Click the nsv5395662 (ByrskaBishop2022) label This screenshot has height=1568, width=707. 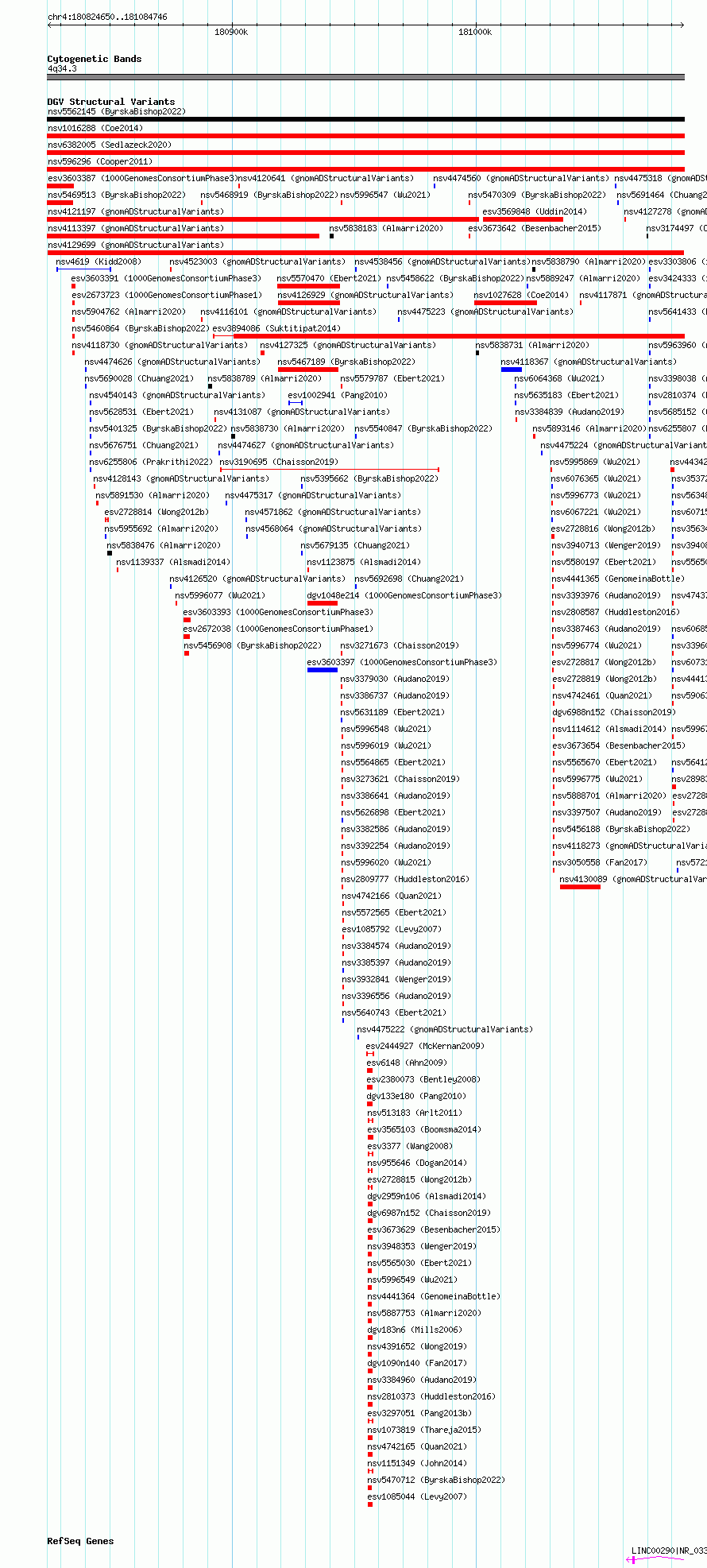pos(369,478)
